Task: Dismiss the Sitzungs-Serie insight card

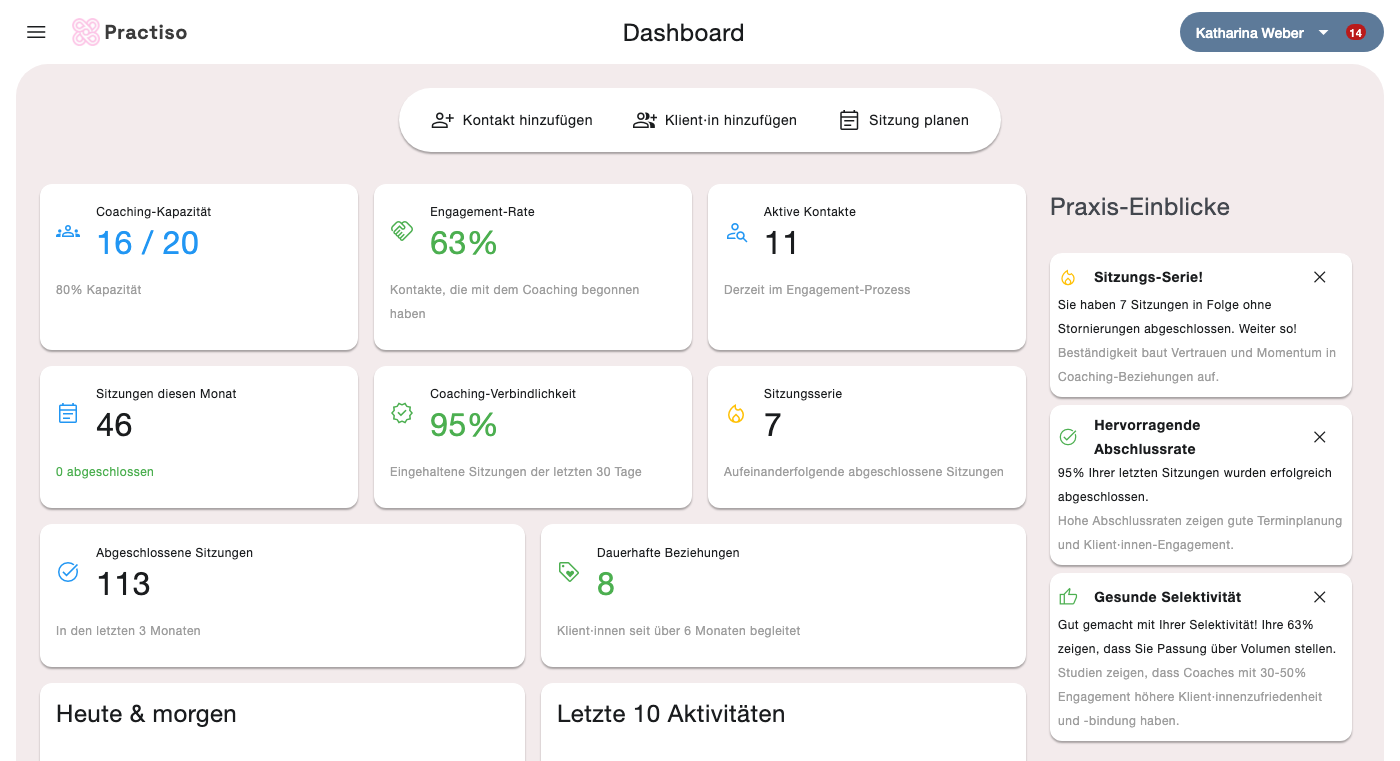Action: click(1319, 277)
